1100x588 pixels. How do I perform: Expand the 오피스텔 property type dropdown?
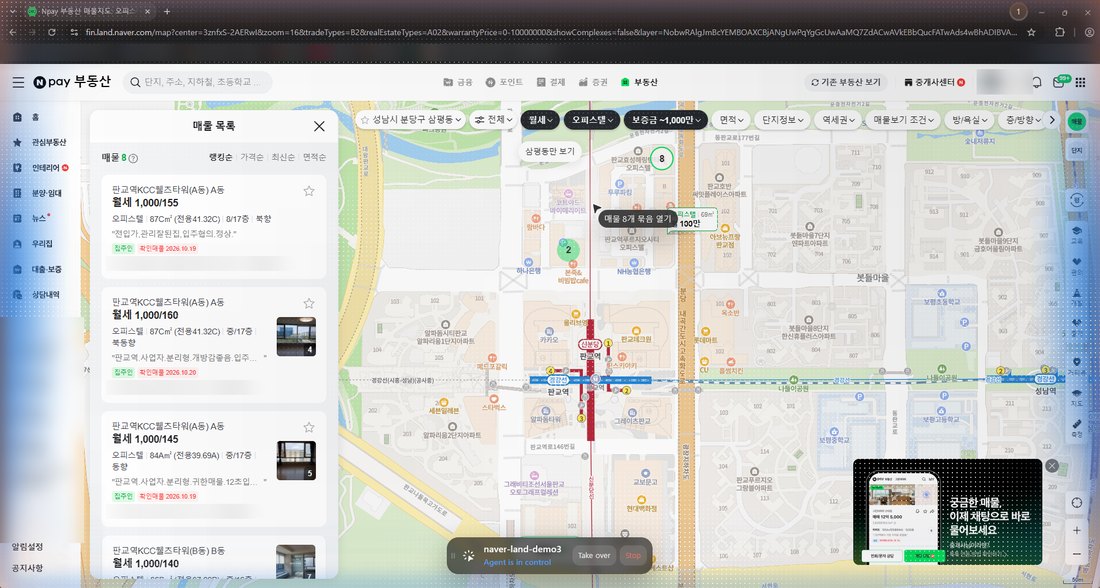[x=592, y=120]
